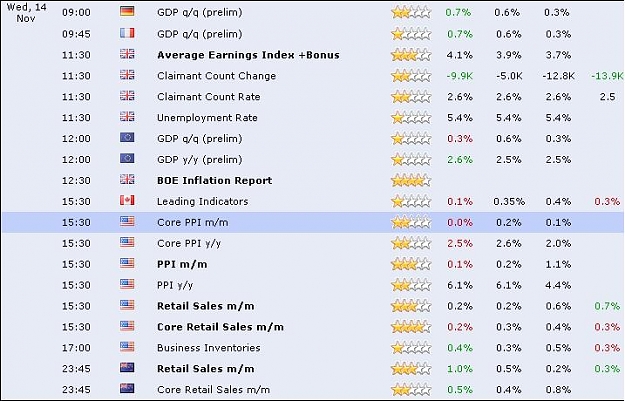625x401 pixels.
Task: Click New Zealand flag at Core Retail Sales
Action: pos(127,388)
